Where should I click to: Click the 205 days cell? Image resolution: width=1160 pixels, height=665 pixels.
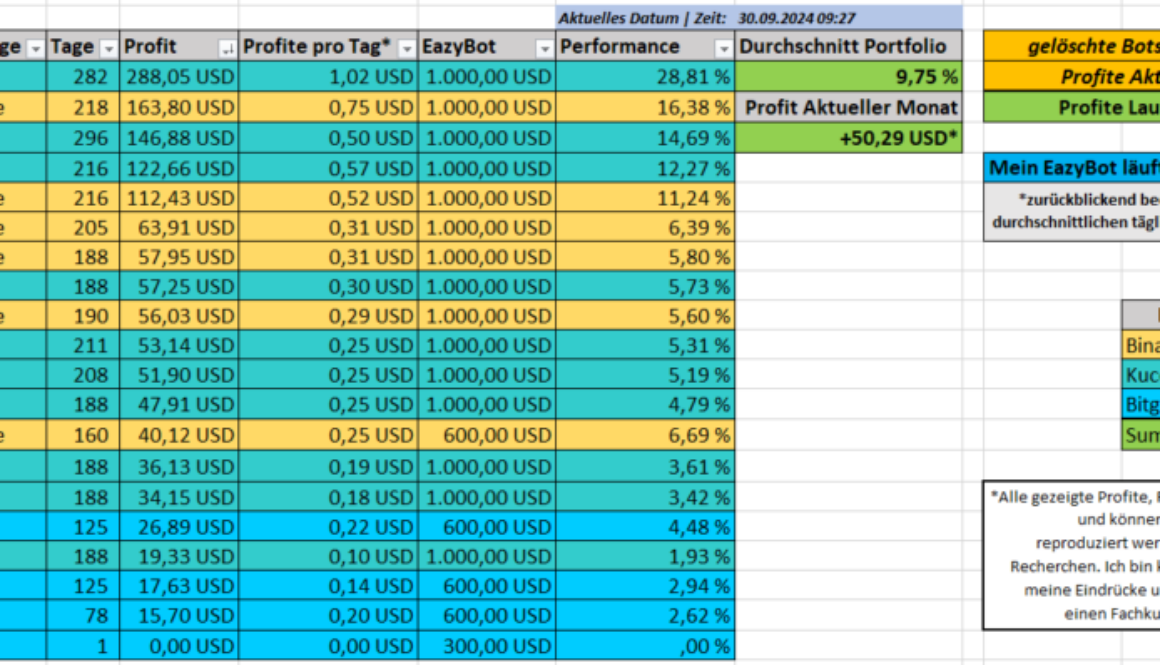pyautogui.click(x=83, y=228)
